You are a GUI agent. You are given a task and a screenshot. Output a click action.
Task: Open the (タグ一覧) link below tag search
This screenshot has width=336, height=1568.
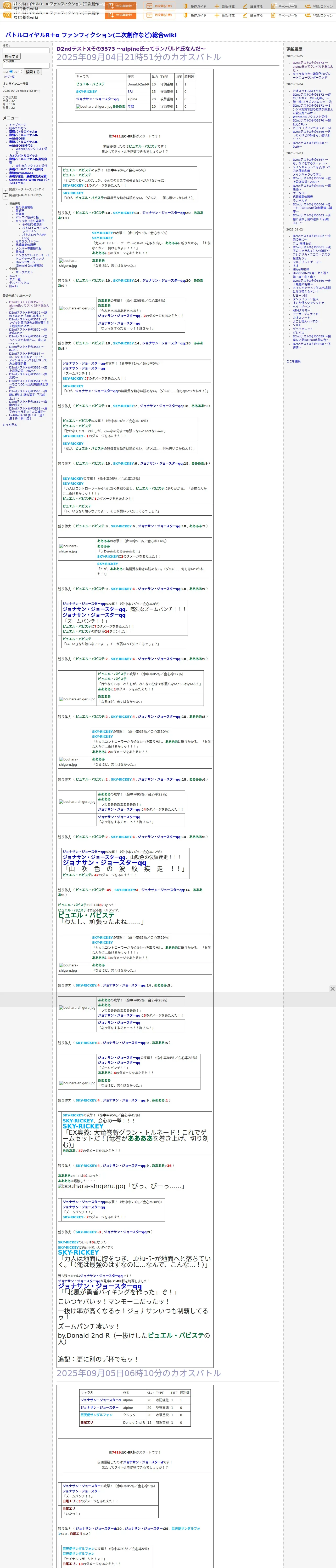(x=10, y=77)
